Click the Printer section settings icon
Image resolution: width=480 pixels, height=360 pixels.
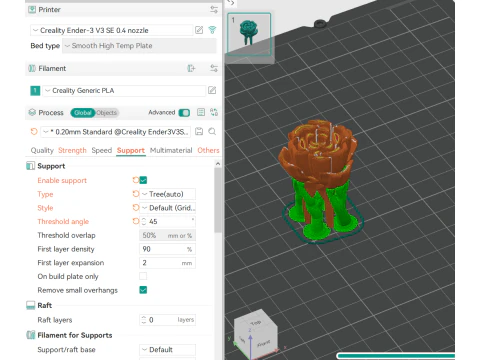tap(214, 10)
